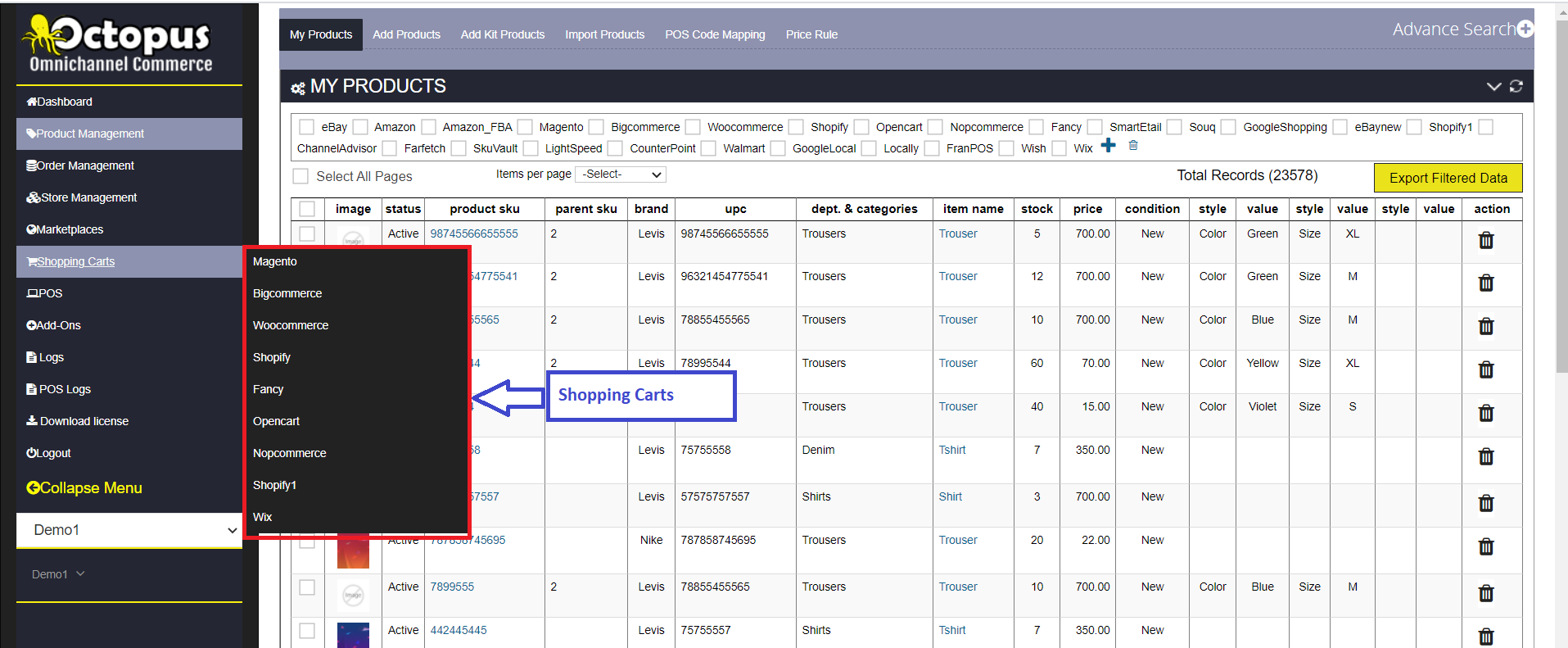The height and width of the screenshot is (648, 1568).
Task: Delete the product with UPC 96321454775541
Action: 1486,283
